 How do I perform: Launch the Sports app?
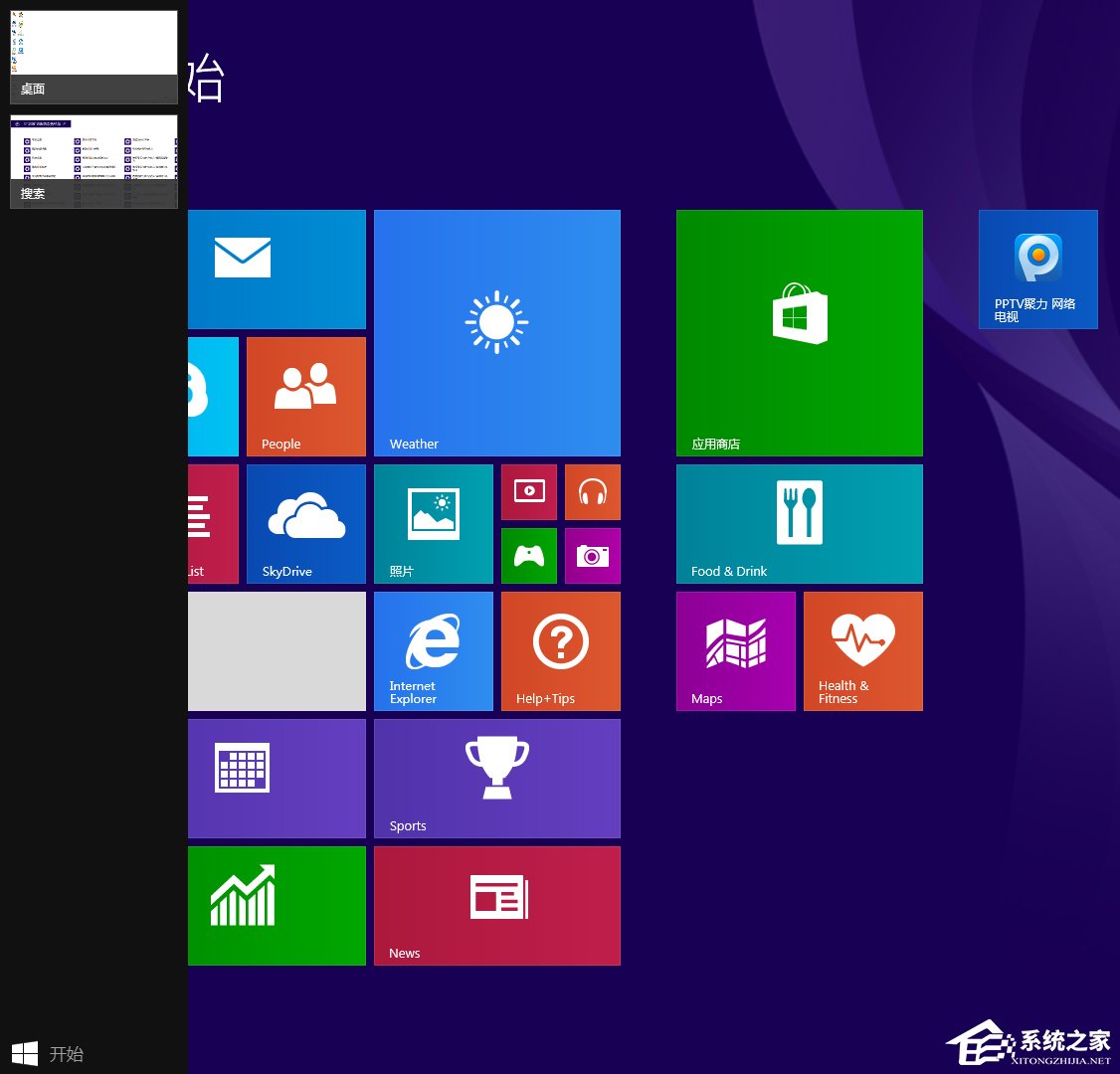[x=496, y=778]
